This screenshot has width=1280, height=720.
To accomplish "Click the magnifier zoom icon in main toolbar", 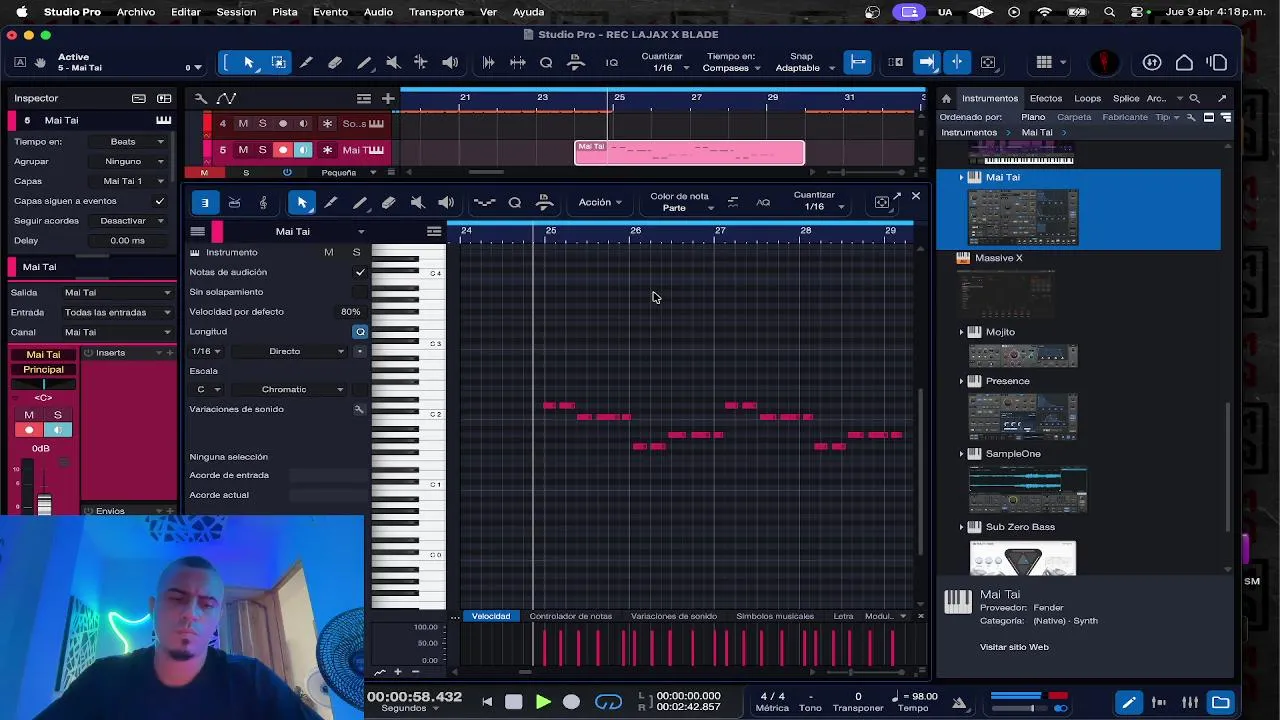I will point(546,62).
